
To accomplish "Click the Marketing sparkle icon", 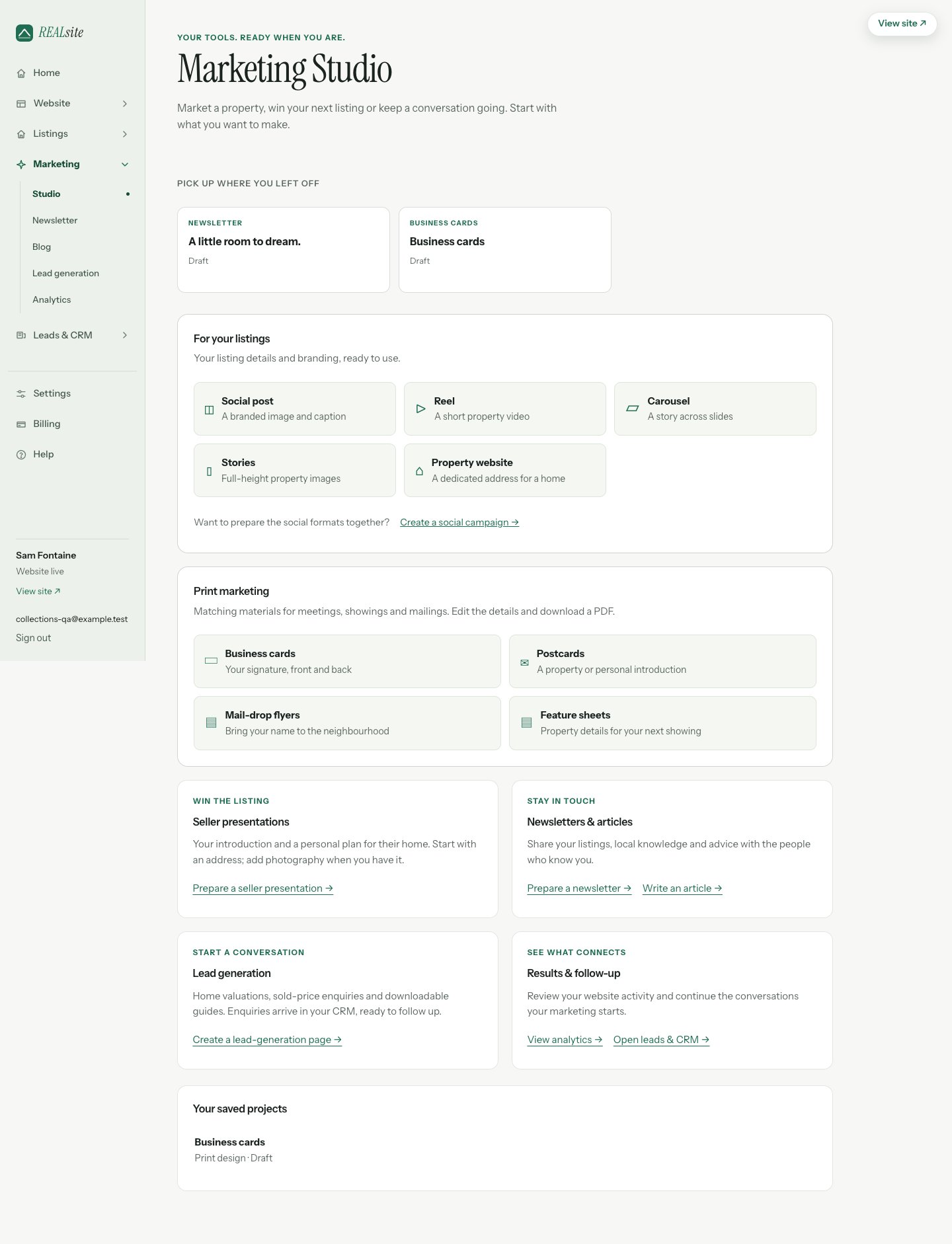I will 21,165.
